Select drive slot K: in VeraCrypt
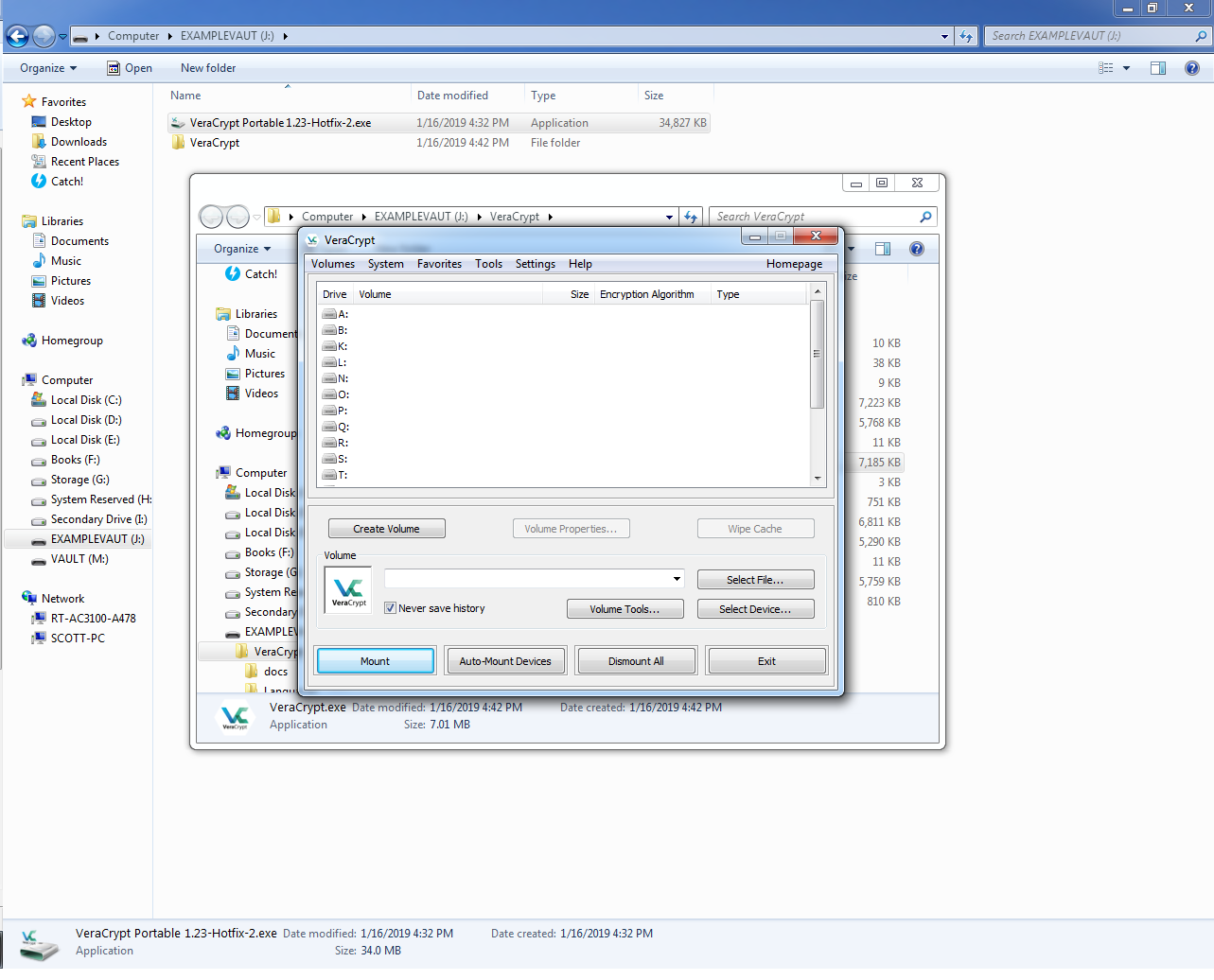 (336, 346)
